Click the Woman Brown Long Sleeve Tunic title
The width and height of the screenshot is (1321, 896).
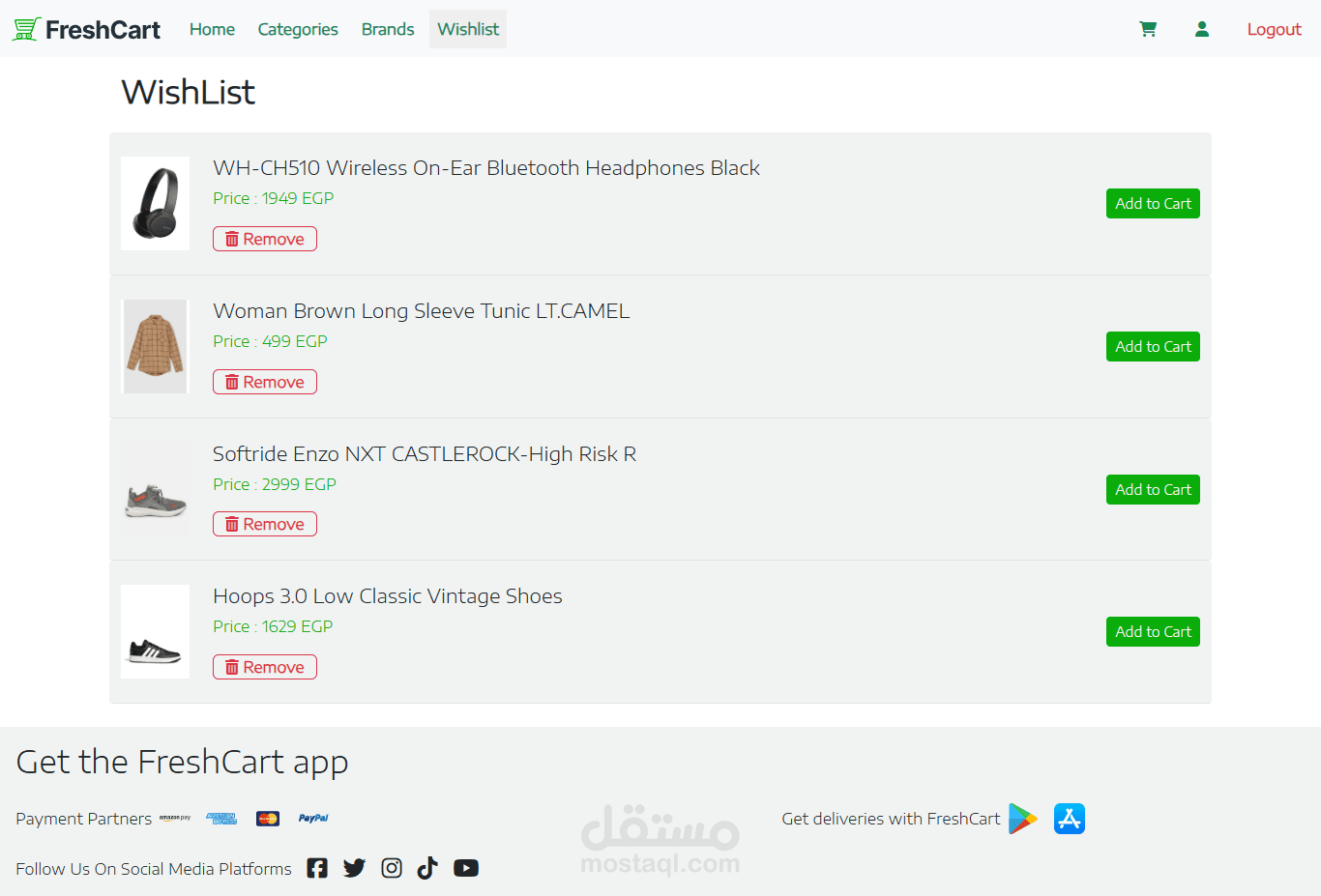click(422, 311)
